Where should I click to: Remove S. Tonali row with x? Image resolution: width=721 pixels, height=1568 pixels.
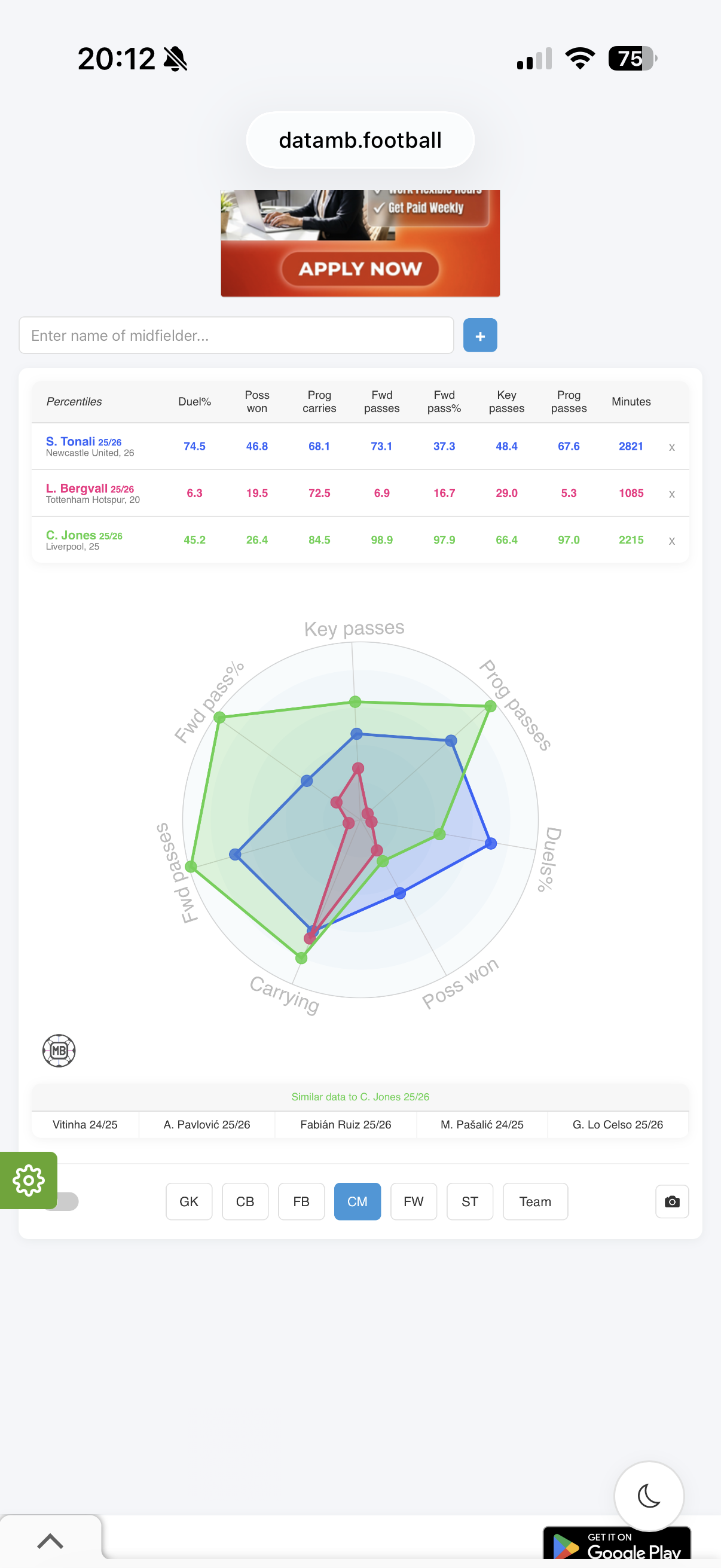pyautogui.click(x=672, y=447)
